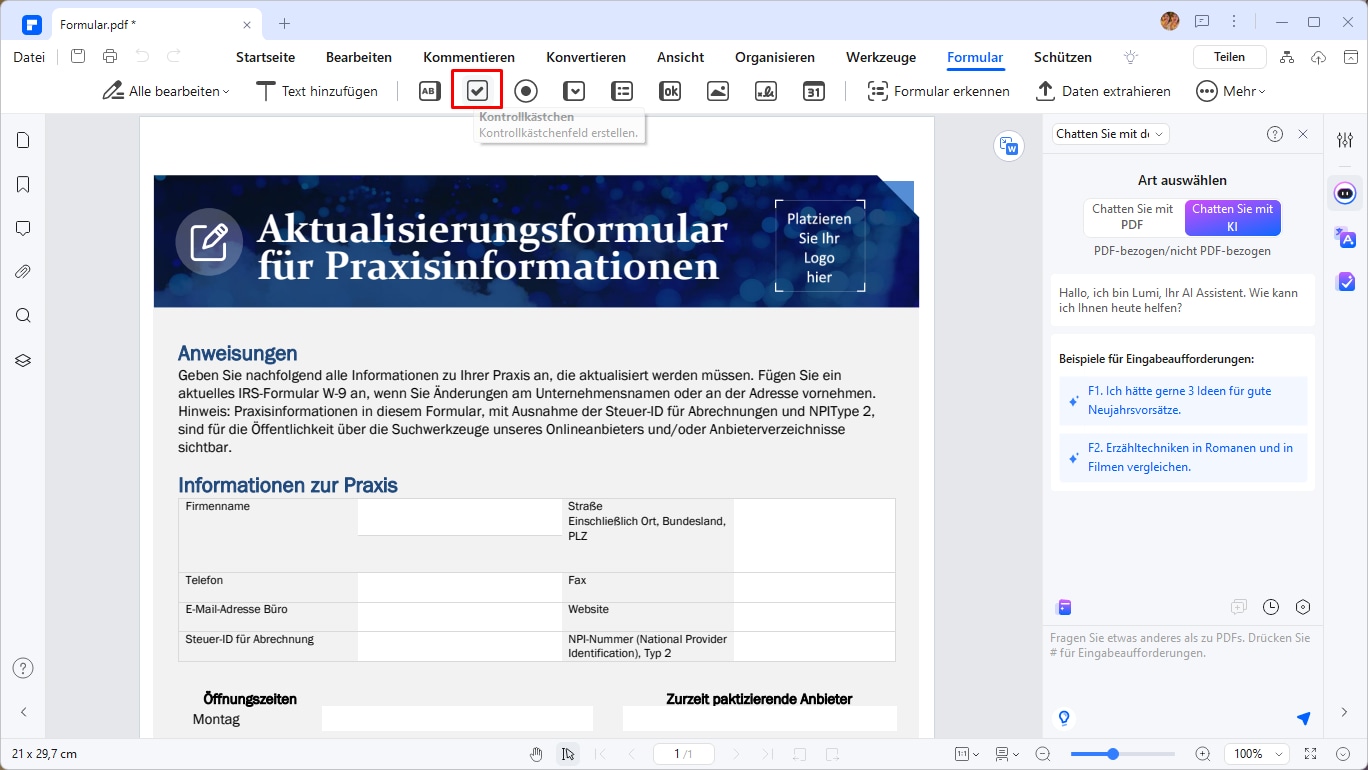Open the page layout view dropdown
This screenshot has height=770, width=1368.
(x=1007, y=754)
